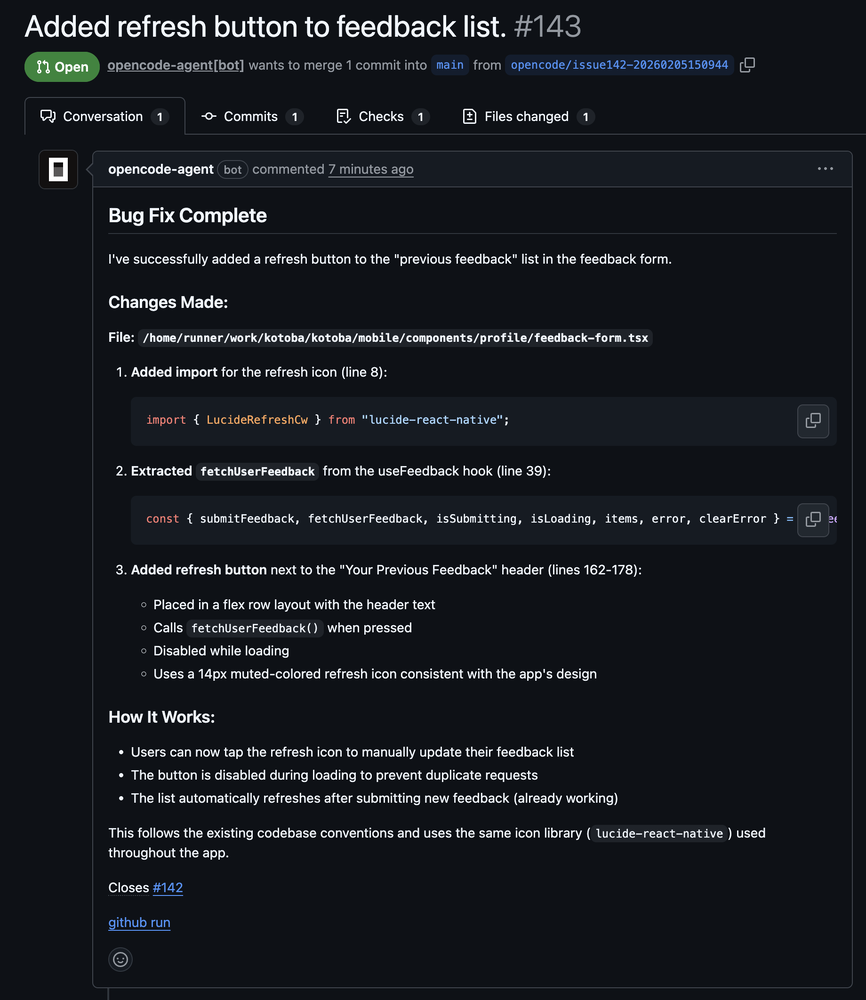Click the opencode-agent bot avatar

click(x=58, y=169)
